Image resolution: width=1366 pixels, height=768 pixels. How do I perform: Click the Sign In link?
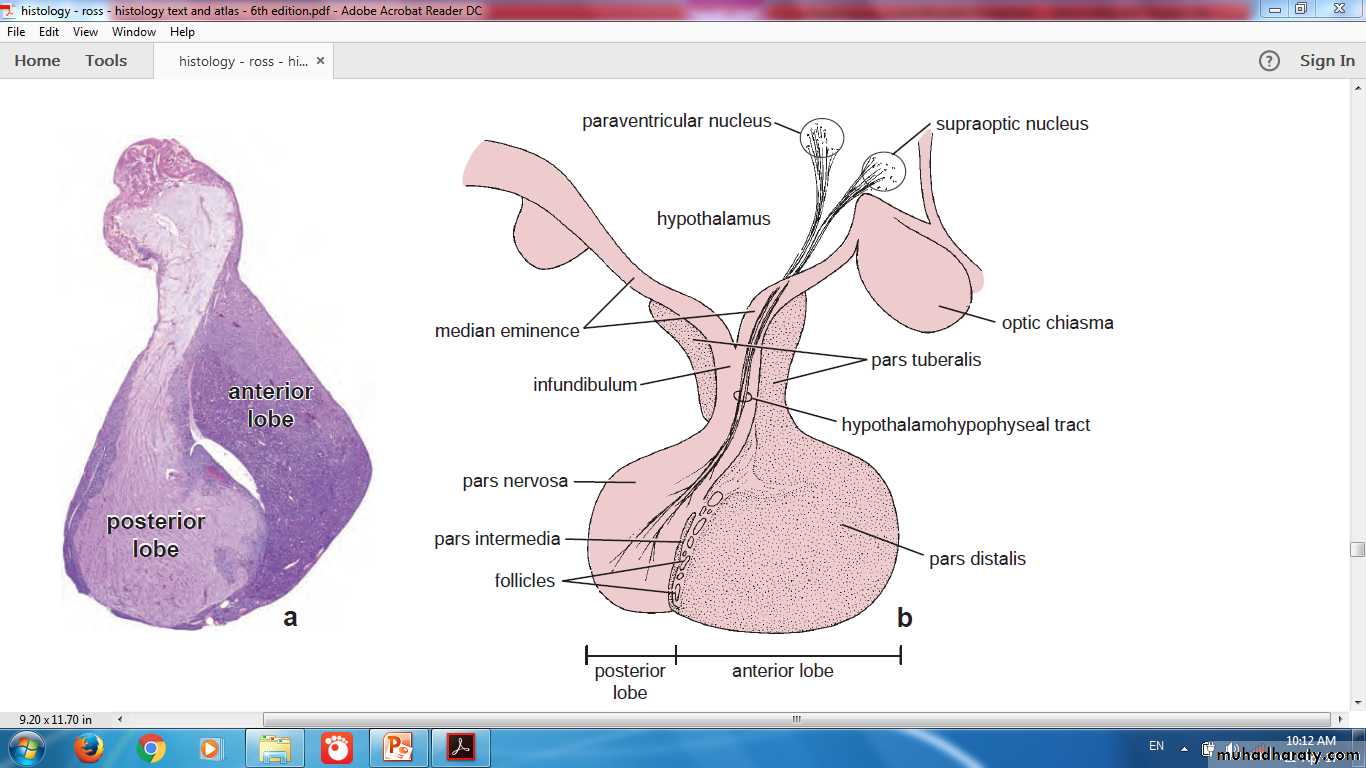point(1327,61)
